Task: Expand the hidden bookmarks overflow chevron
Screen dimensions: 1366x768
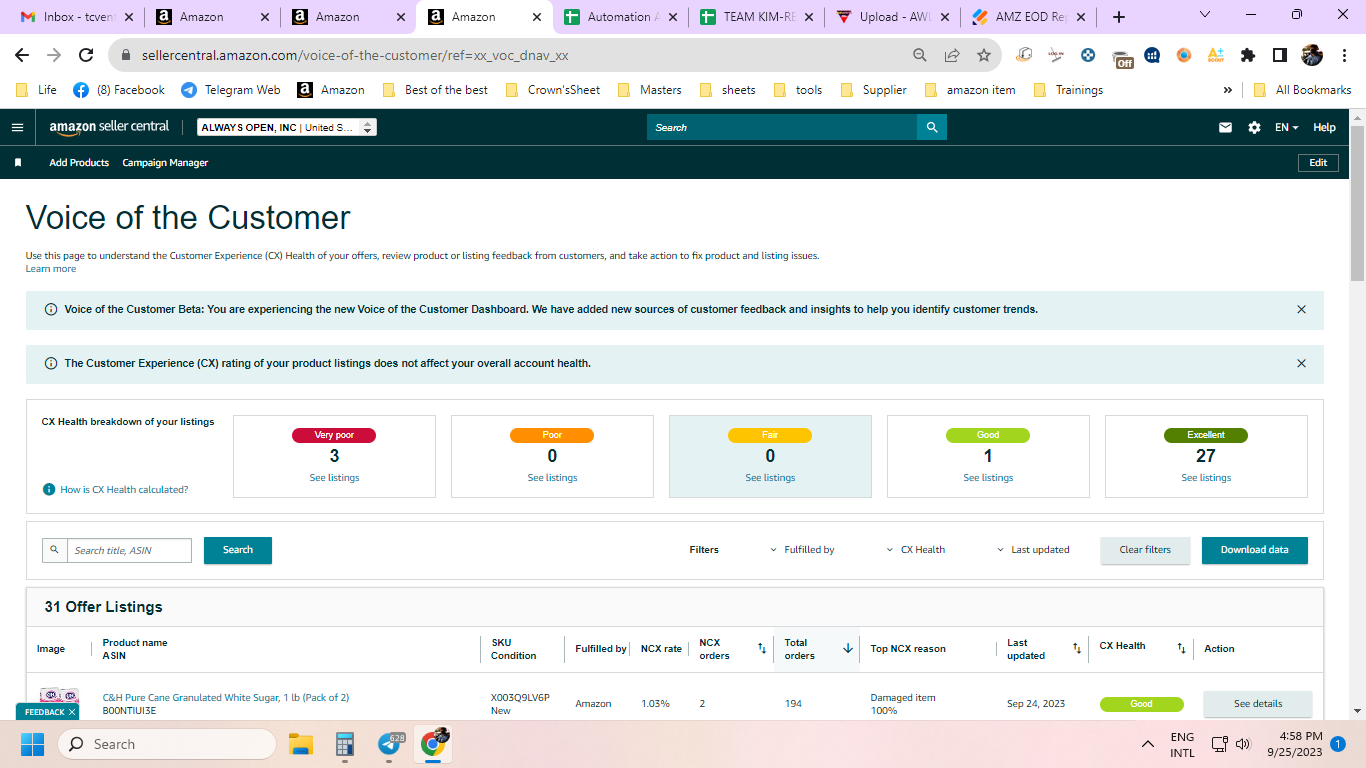Action: (1227, 90)
